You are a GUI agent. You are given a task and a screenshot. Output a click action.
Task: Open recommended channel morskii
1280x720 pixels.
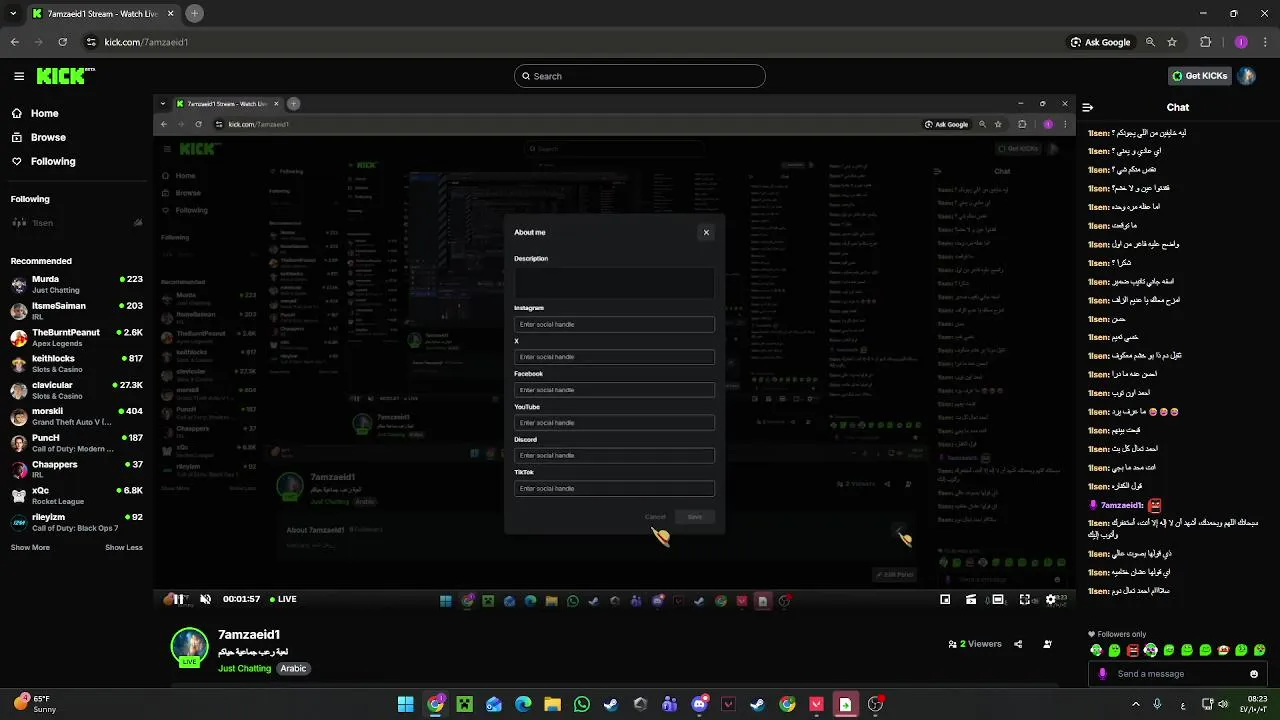tap(75, 416)
